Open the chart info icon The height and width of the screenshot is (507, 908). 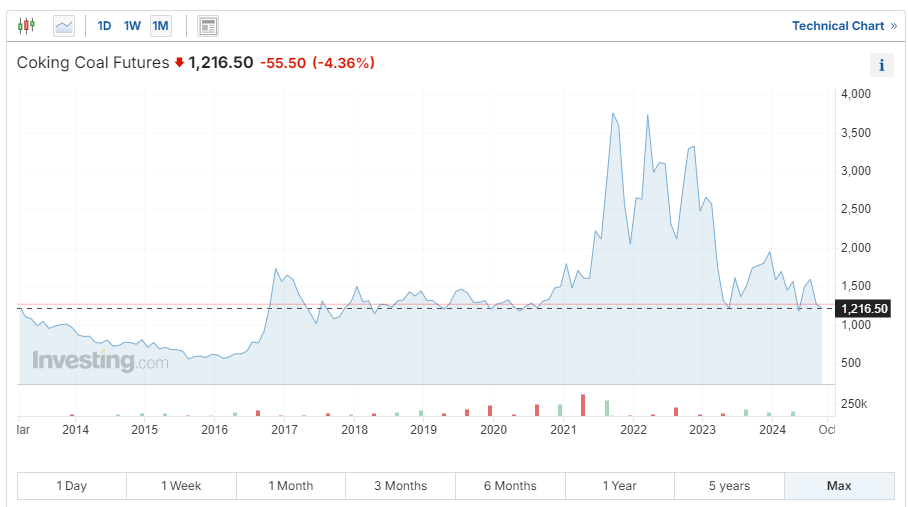tap(881, 65)
